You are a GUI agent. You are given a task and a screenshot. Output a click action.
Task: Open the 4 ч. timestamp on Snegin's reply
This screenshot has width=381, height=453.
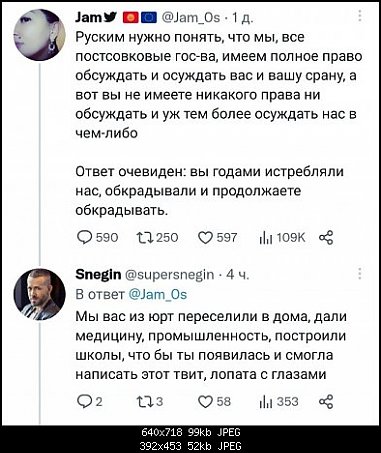point(238,275)
